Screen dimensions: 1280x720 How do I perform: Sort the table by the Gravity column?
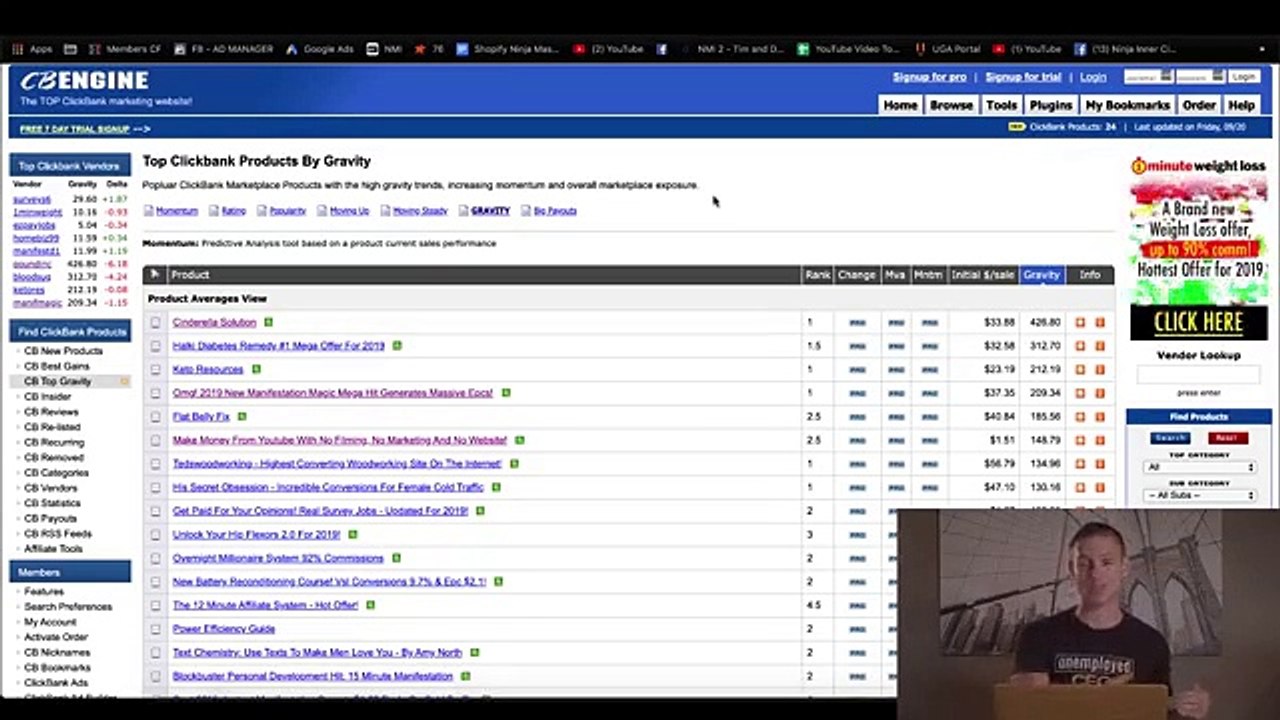click(1041, 274)
